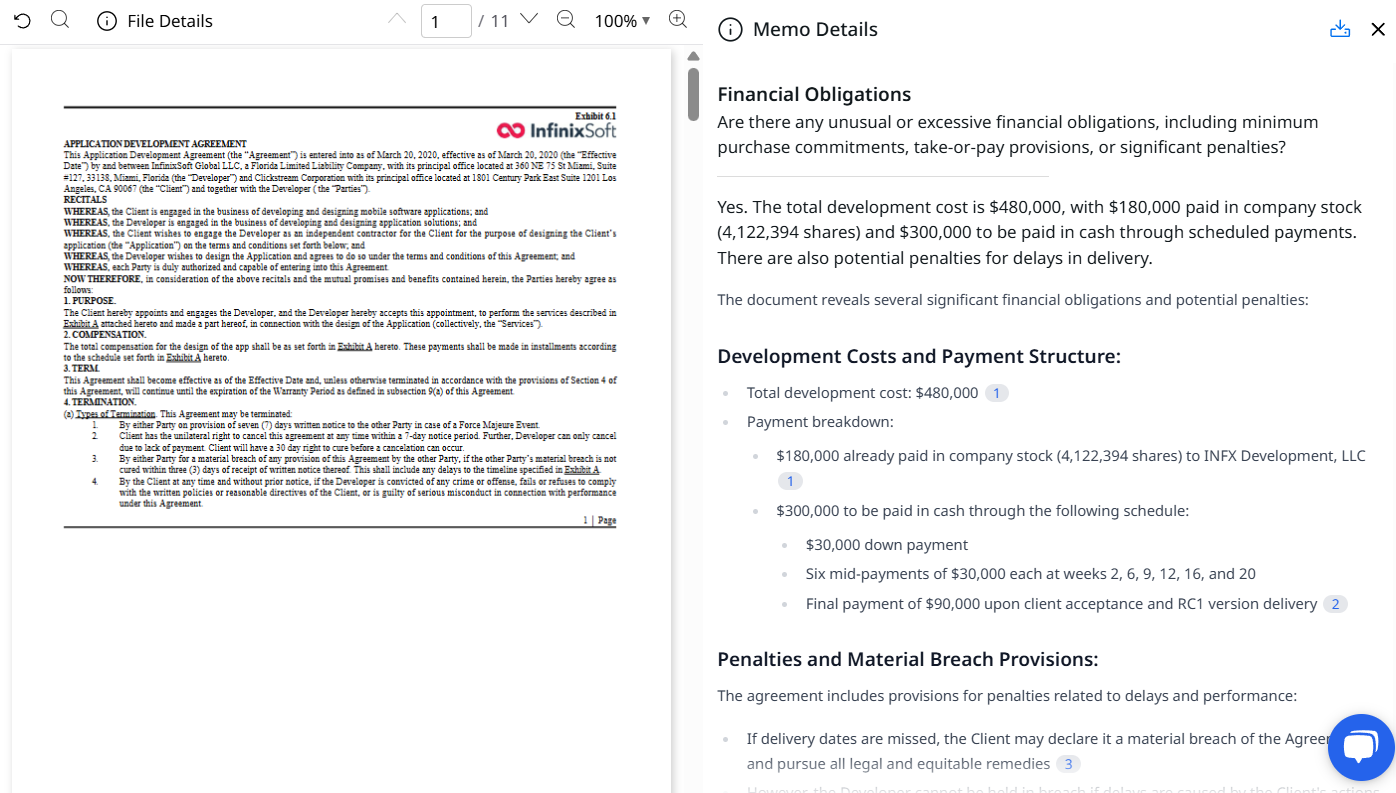Image resolution: width=1396 pixels, height=793 pixels.
Task: Open the chat support bubble
Action: coord(1360,747)
